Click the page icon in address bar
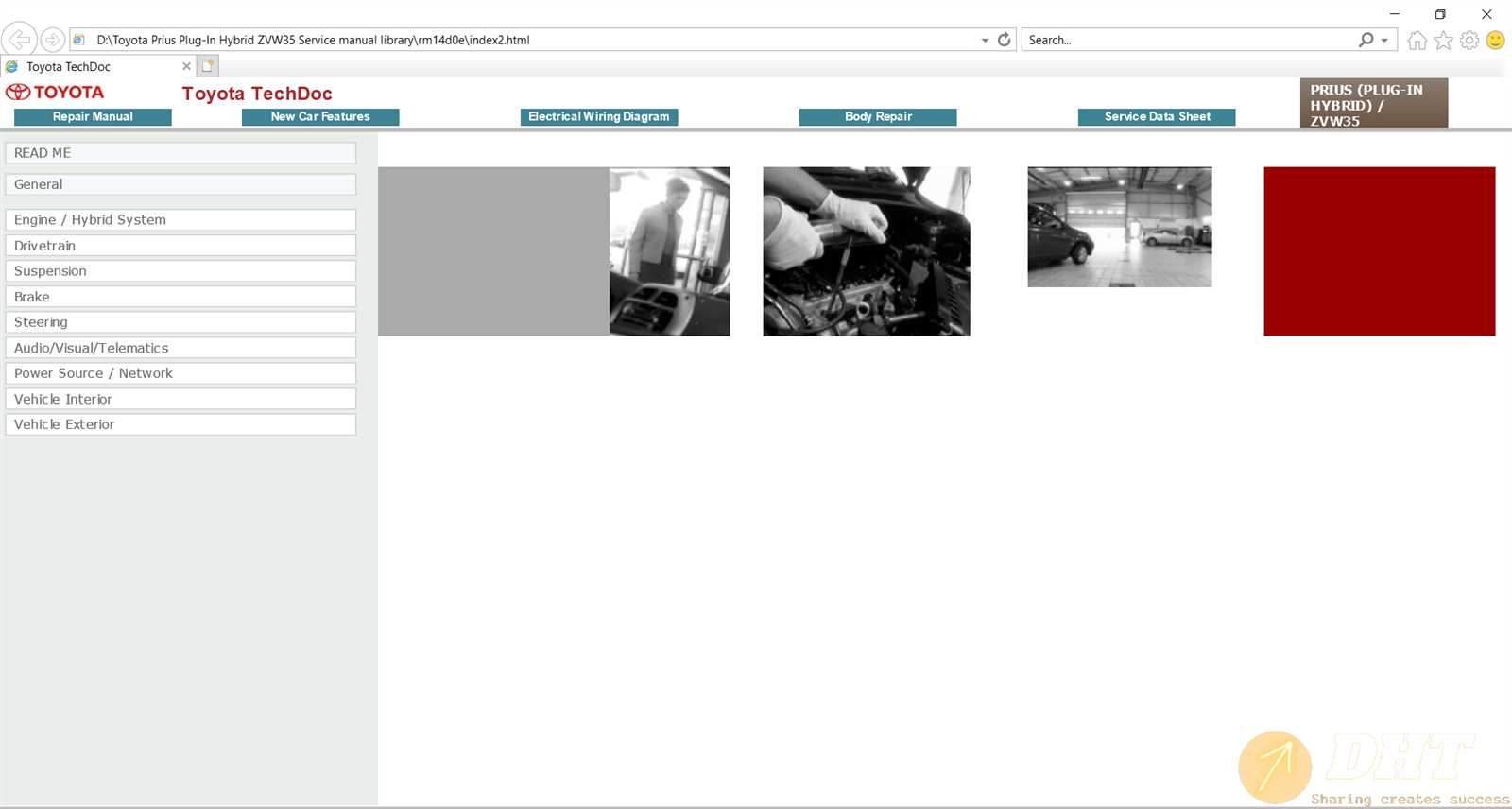 pyautogui.click(x=79, y=40)
